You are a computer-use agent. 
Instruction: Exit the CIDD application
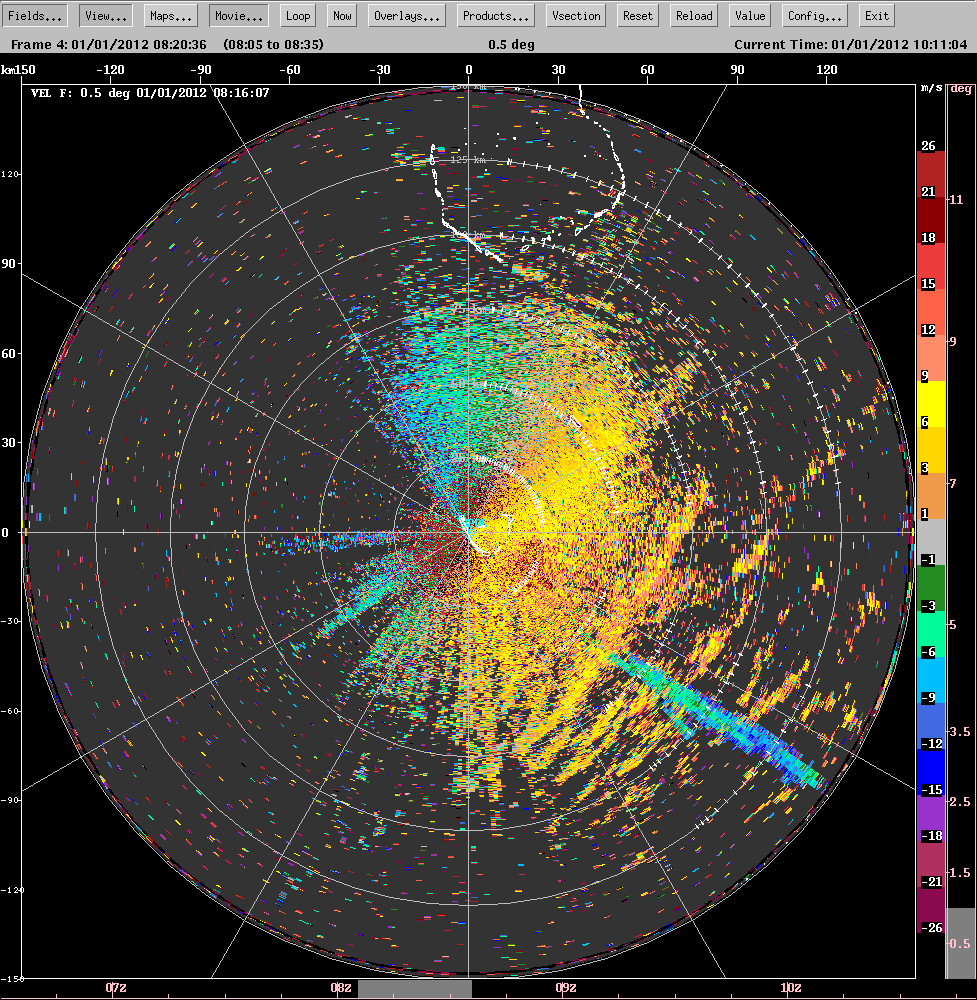point(876,15)
